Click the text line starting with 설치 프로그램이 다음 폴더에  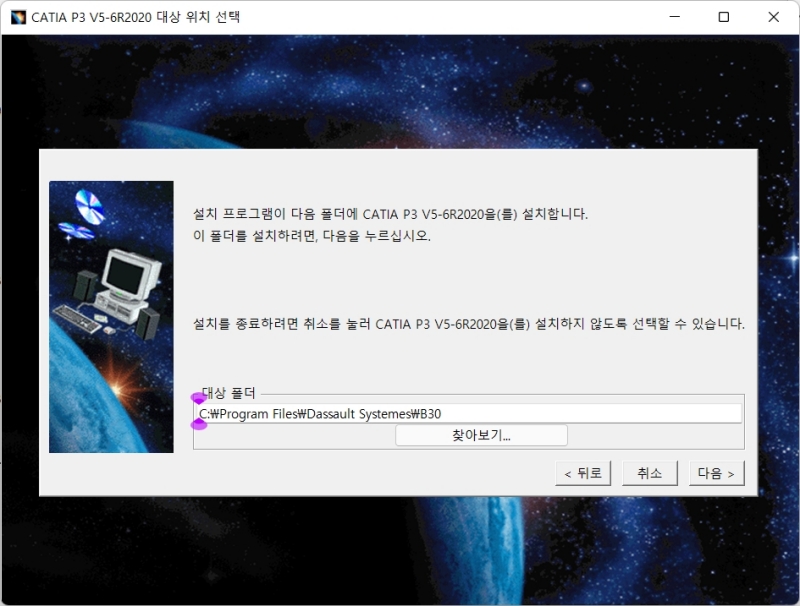pyautogui.click(x=390, y=214)
